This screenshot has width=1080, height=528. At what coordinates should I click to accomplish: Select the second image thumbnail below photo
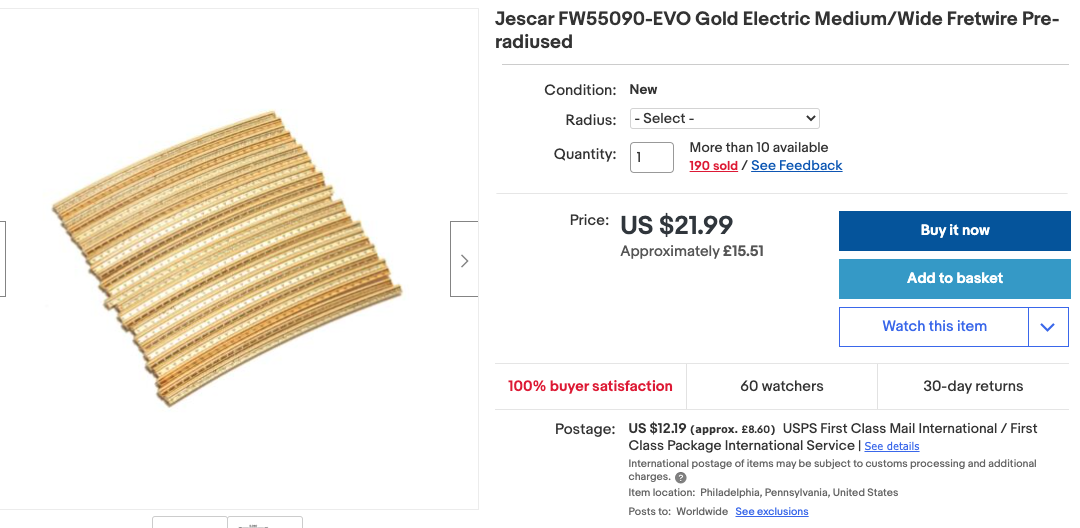pyautogui.click(x=265, y=522)
